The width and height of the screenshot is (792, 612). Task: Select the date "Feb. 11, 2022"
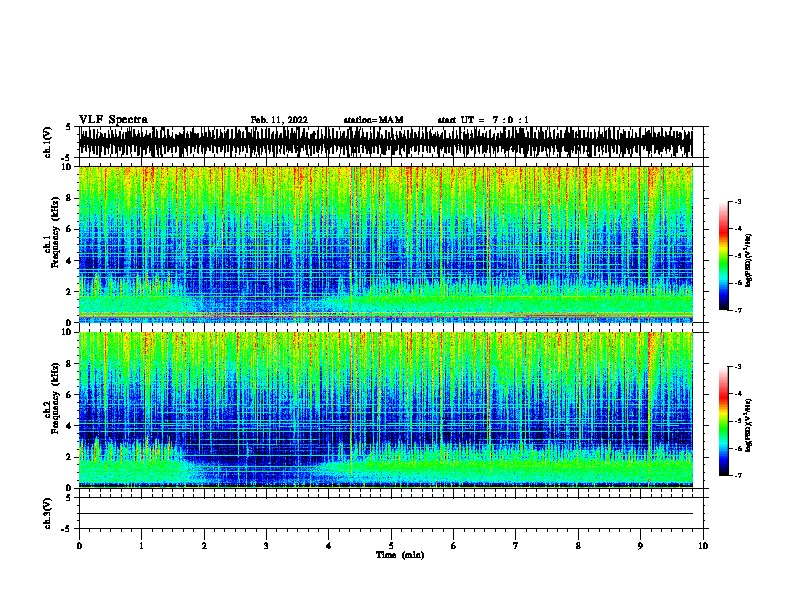[x=279, y=120]
